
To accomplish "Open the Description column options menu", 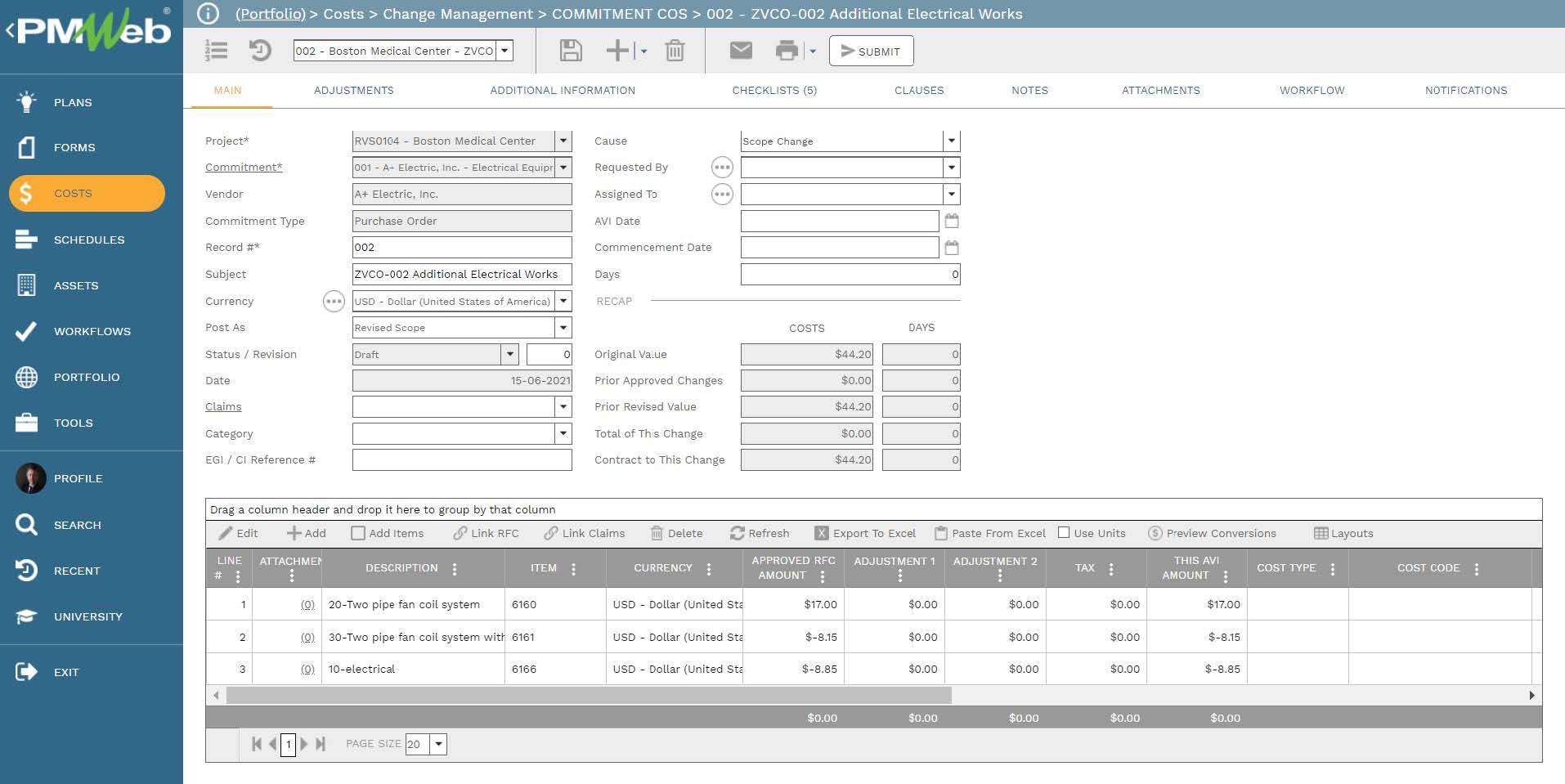I will pos(455,569).
